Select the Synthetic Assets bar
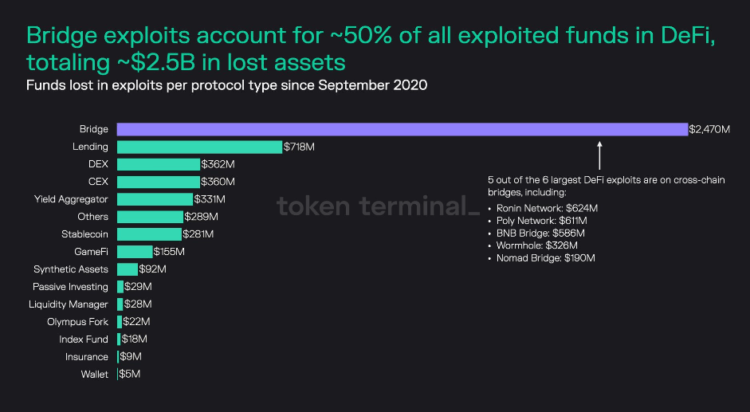 [x=127, y=269]
